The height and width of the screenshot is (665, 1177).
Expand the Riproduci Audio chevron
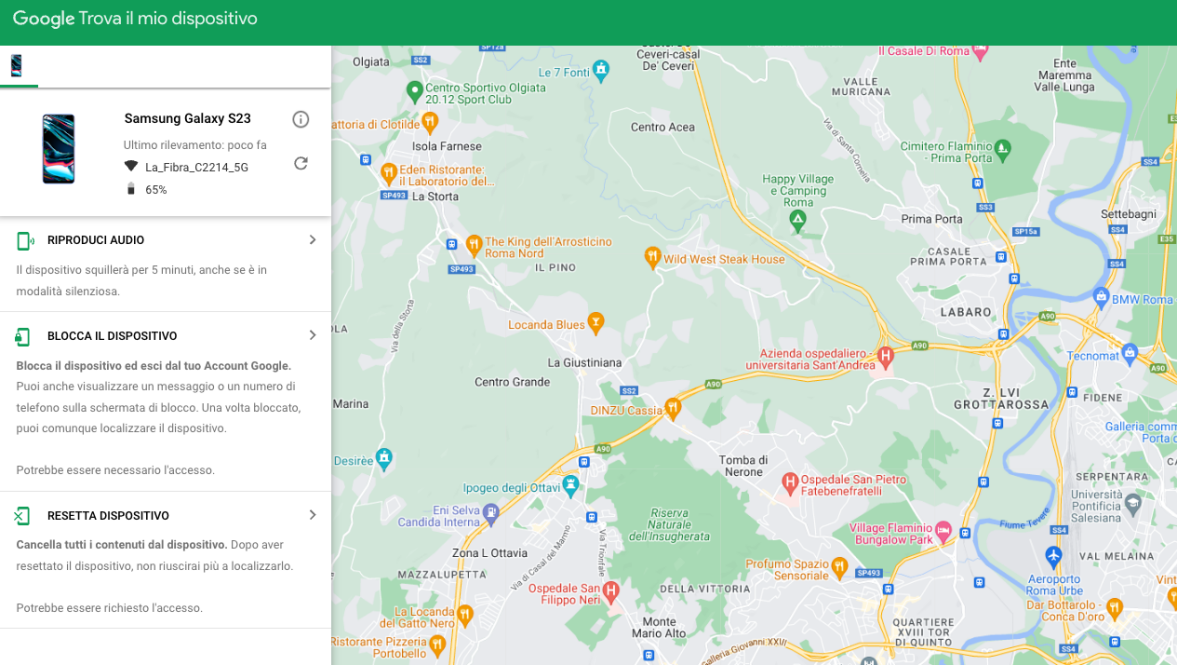pos(312,240)
